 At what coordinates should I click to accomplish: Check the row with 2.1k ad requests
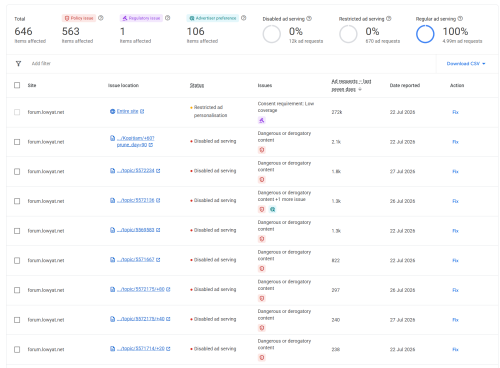coord(17,142)
